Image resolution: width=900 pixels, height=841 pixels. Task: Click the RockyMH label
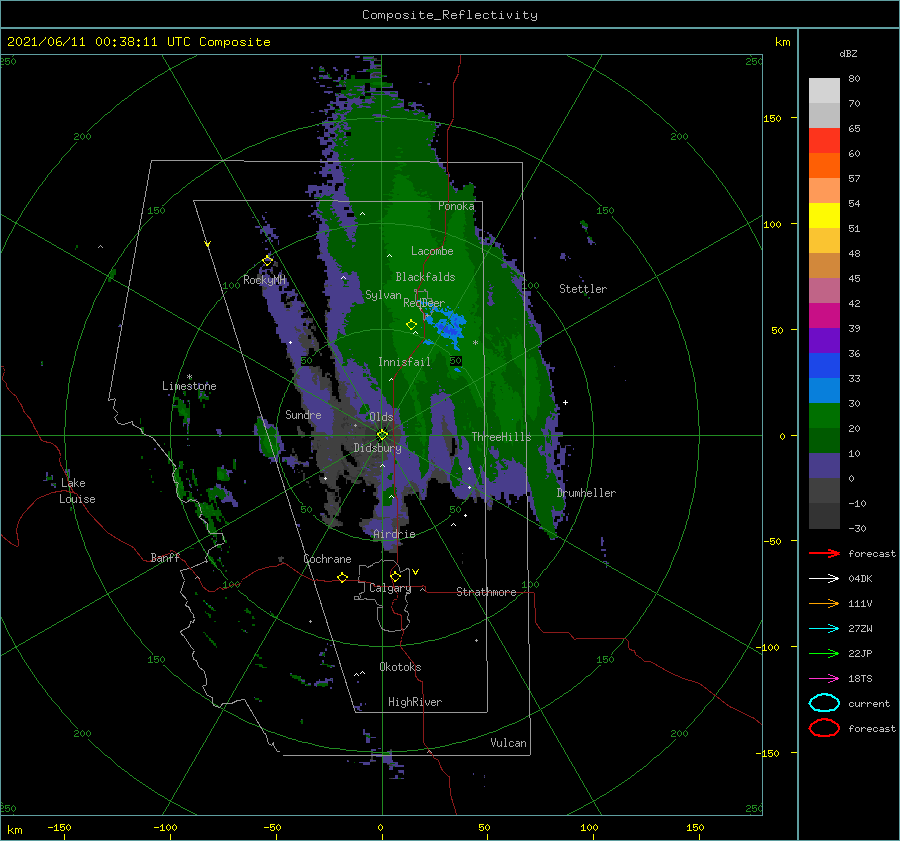[264, 280]
